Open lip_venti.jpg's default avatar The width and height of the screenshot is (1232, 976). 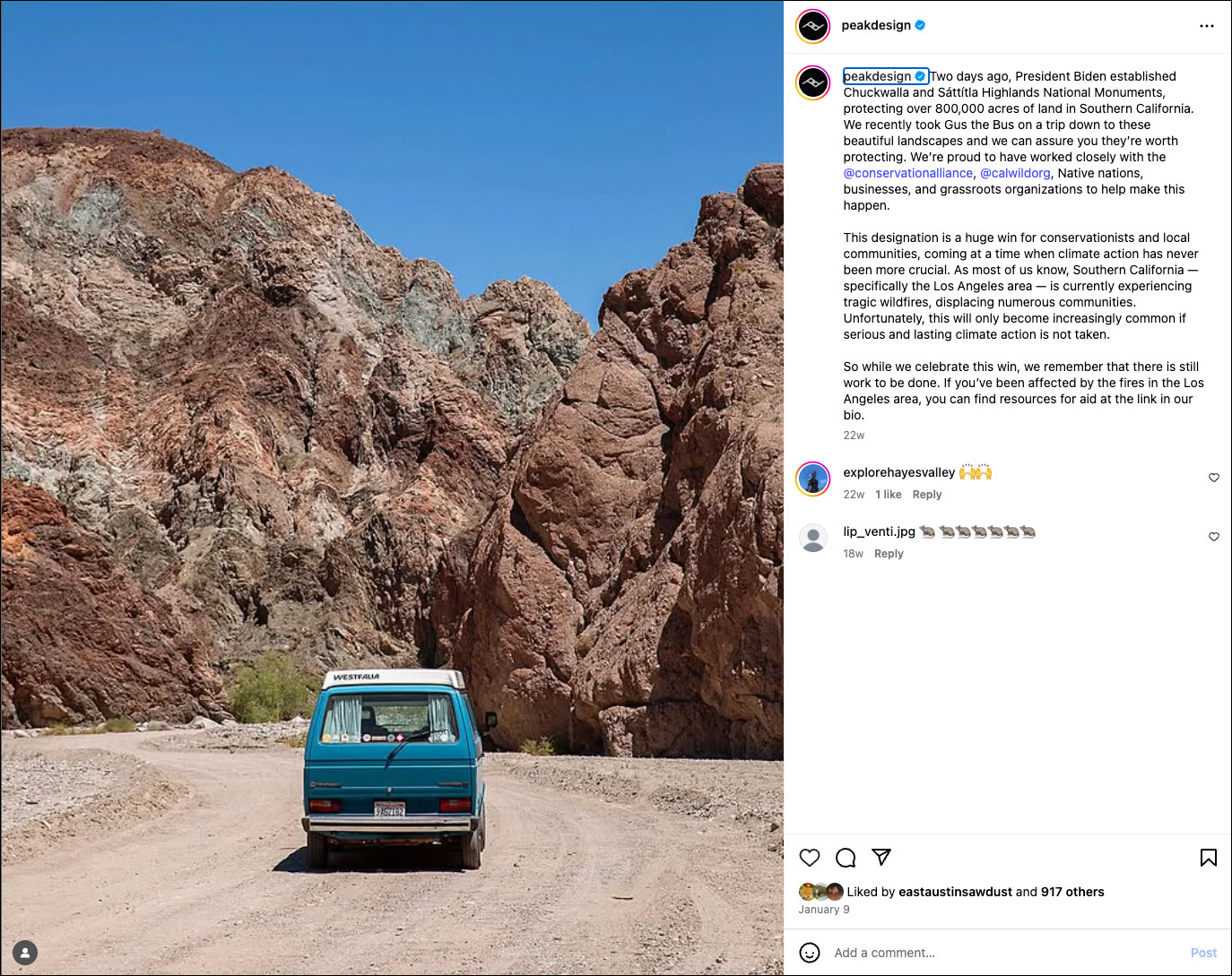(813, 539)
